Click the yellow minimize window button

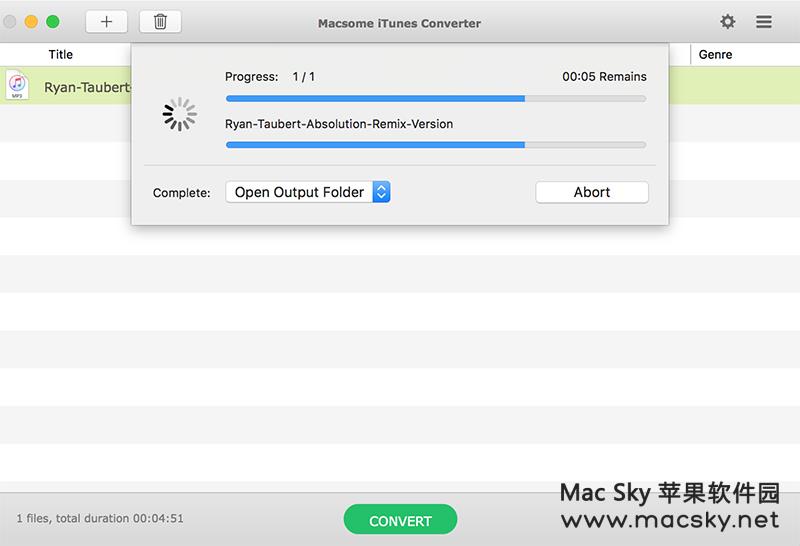[31, 22]
